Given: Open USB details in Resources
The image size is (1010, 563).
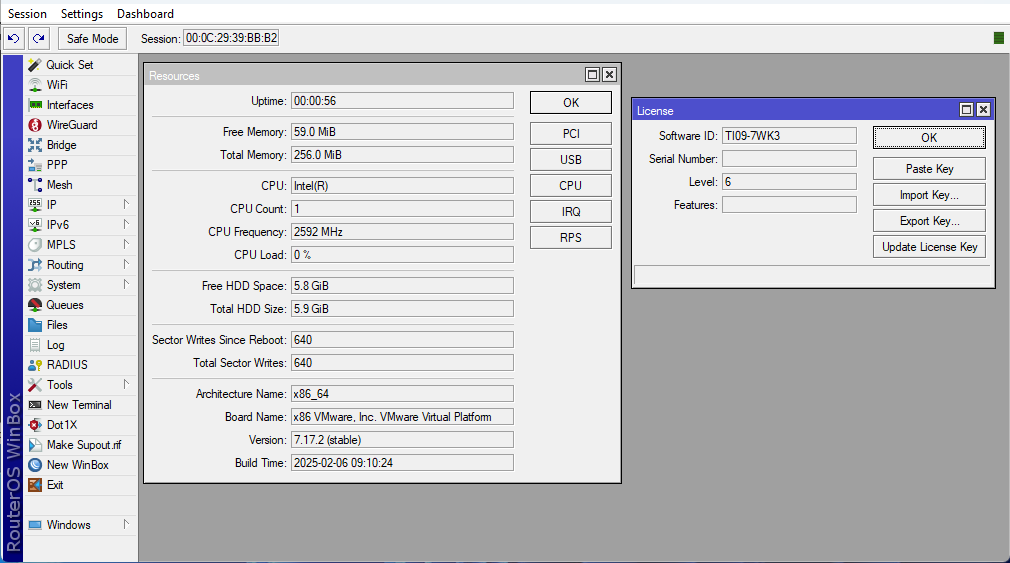Looking at the screenshot, I should 571,159.
